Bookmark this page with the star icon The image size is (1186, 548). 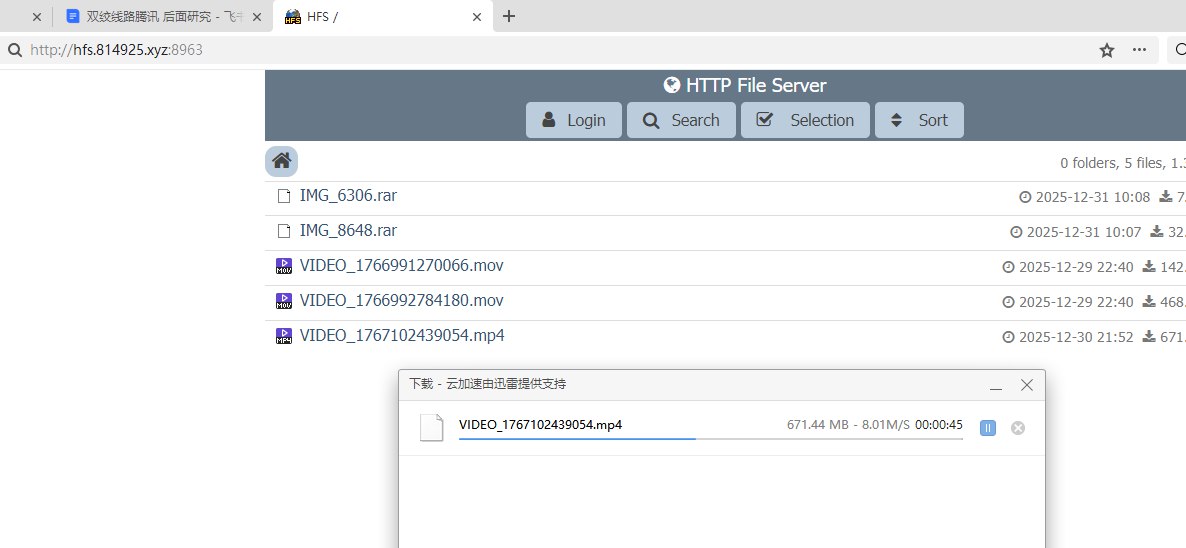coord(1107,50)
